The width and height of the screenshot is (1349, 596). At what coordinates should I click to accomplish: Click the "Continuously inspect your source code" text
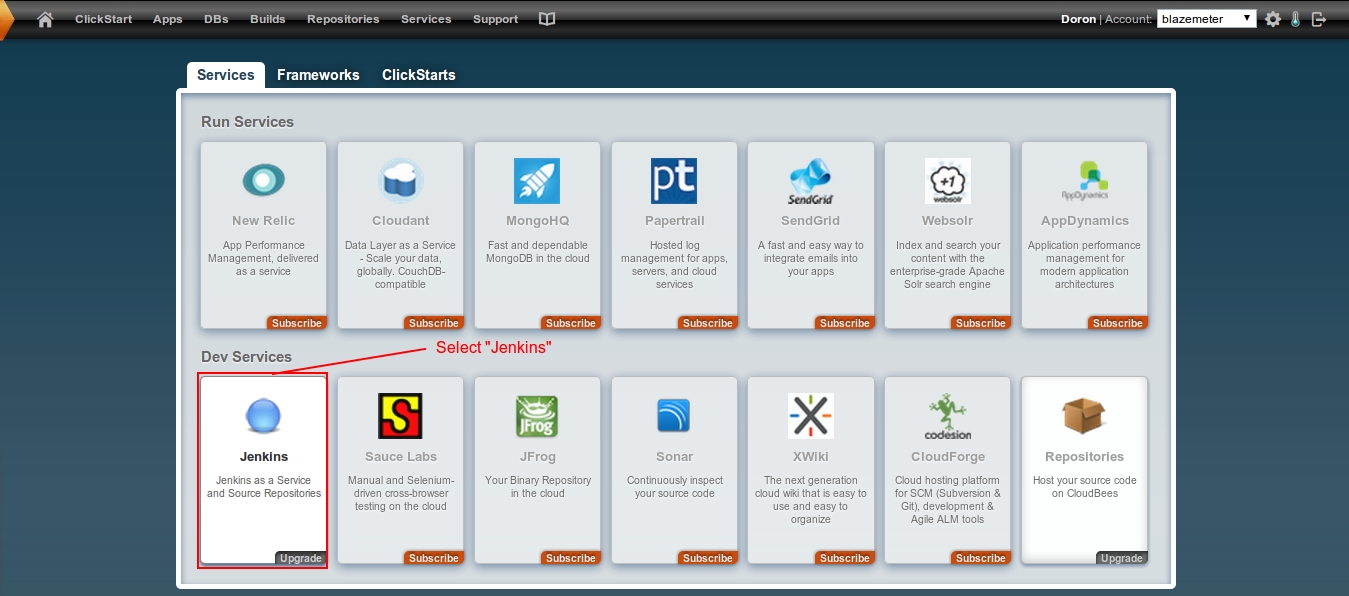pos(675,487)
